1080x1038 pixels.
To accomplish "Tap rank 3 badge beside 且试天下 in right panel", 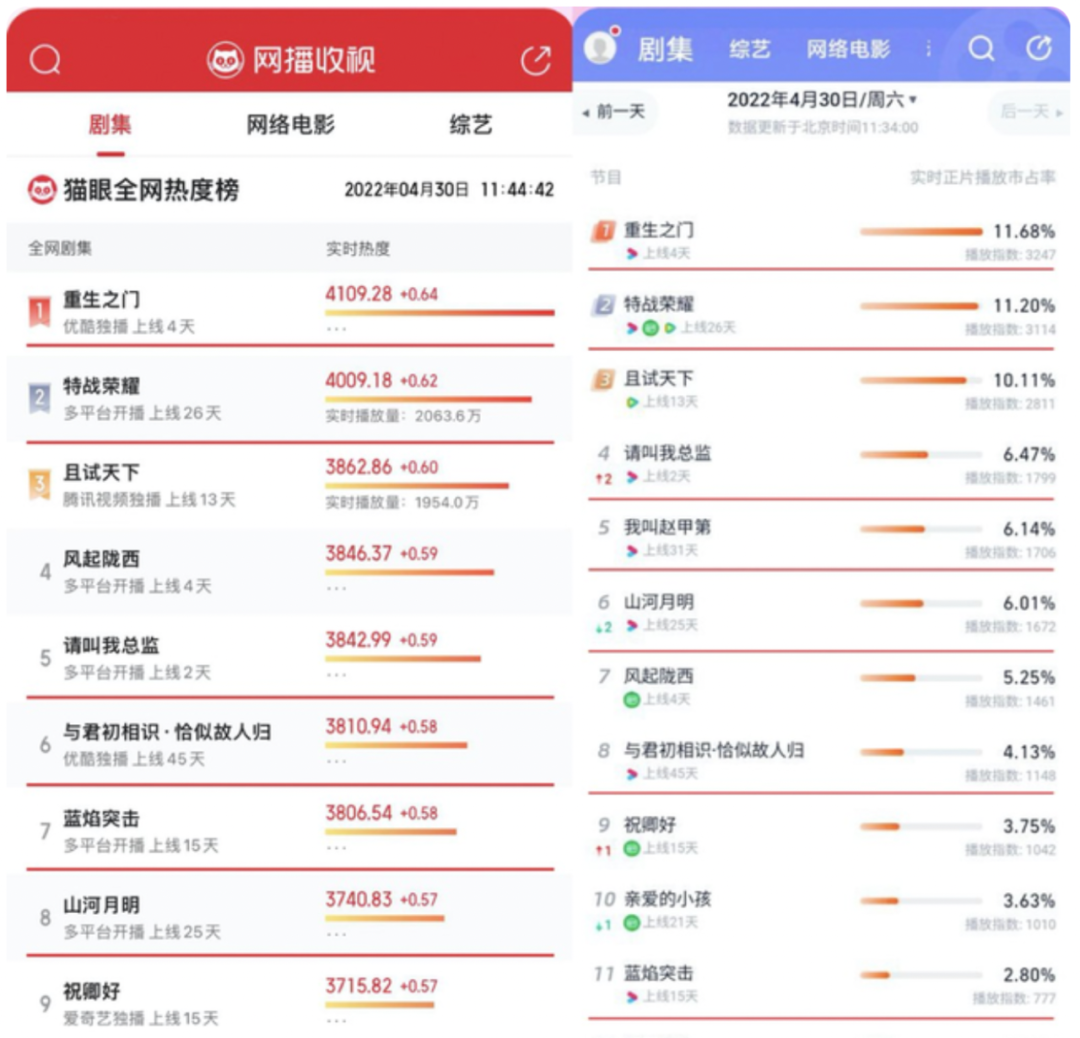I will tap(603, 380).
